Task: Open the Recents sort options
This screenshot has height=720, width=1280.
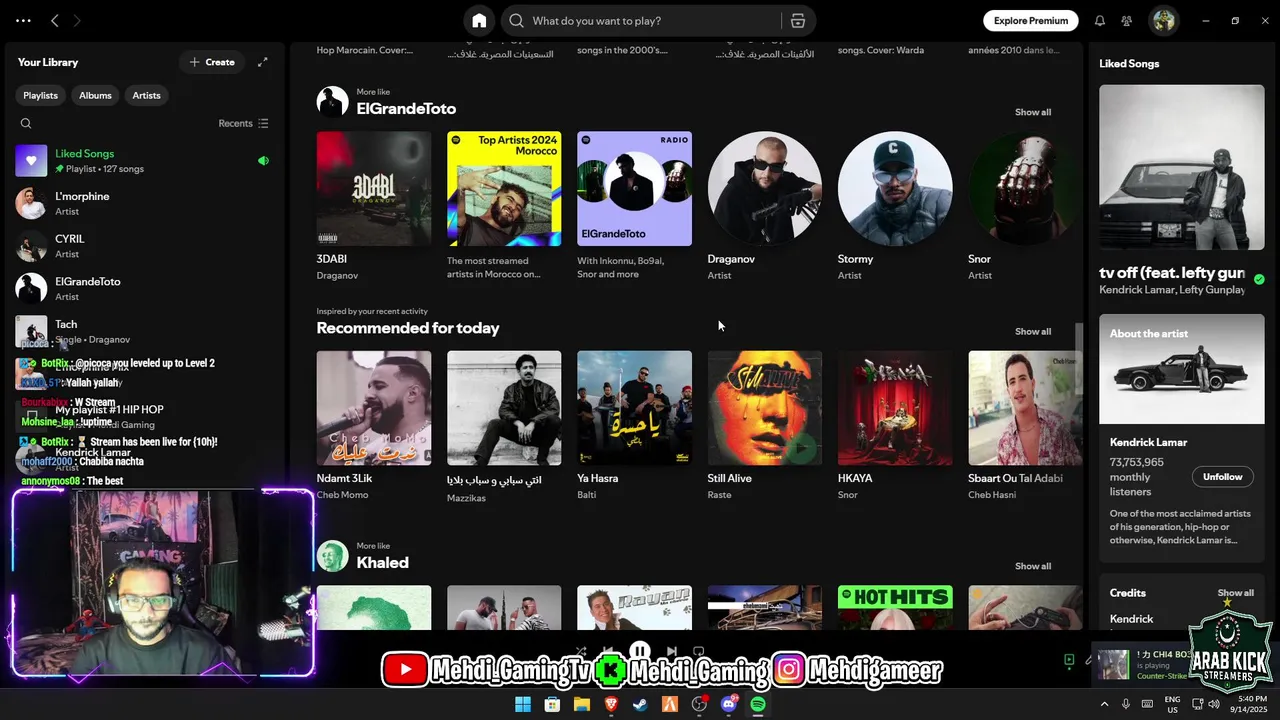Action: (x=243, y=124)
